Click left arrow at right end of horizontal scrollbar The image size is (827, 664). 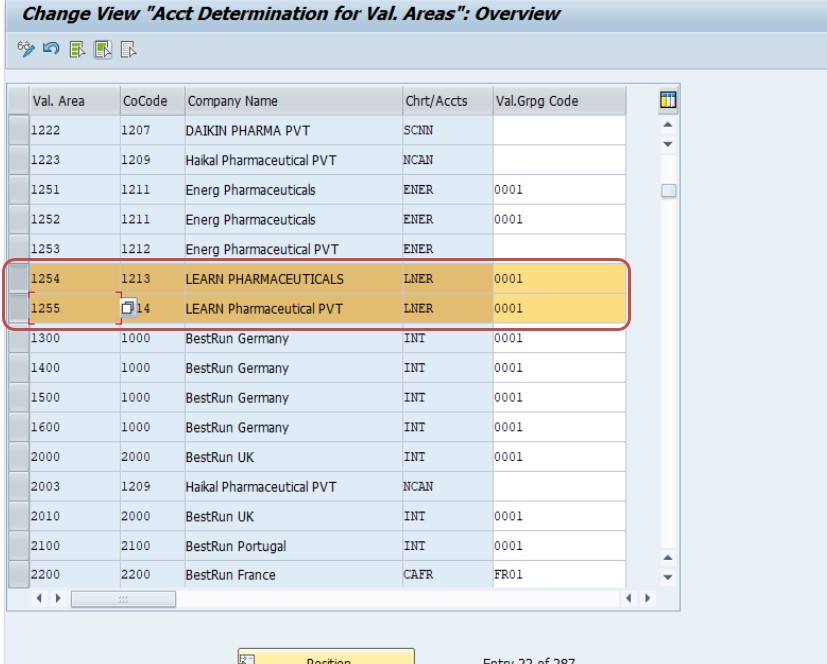point(629,598)
